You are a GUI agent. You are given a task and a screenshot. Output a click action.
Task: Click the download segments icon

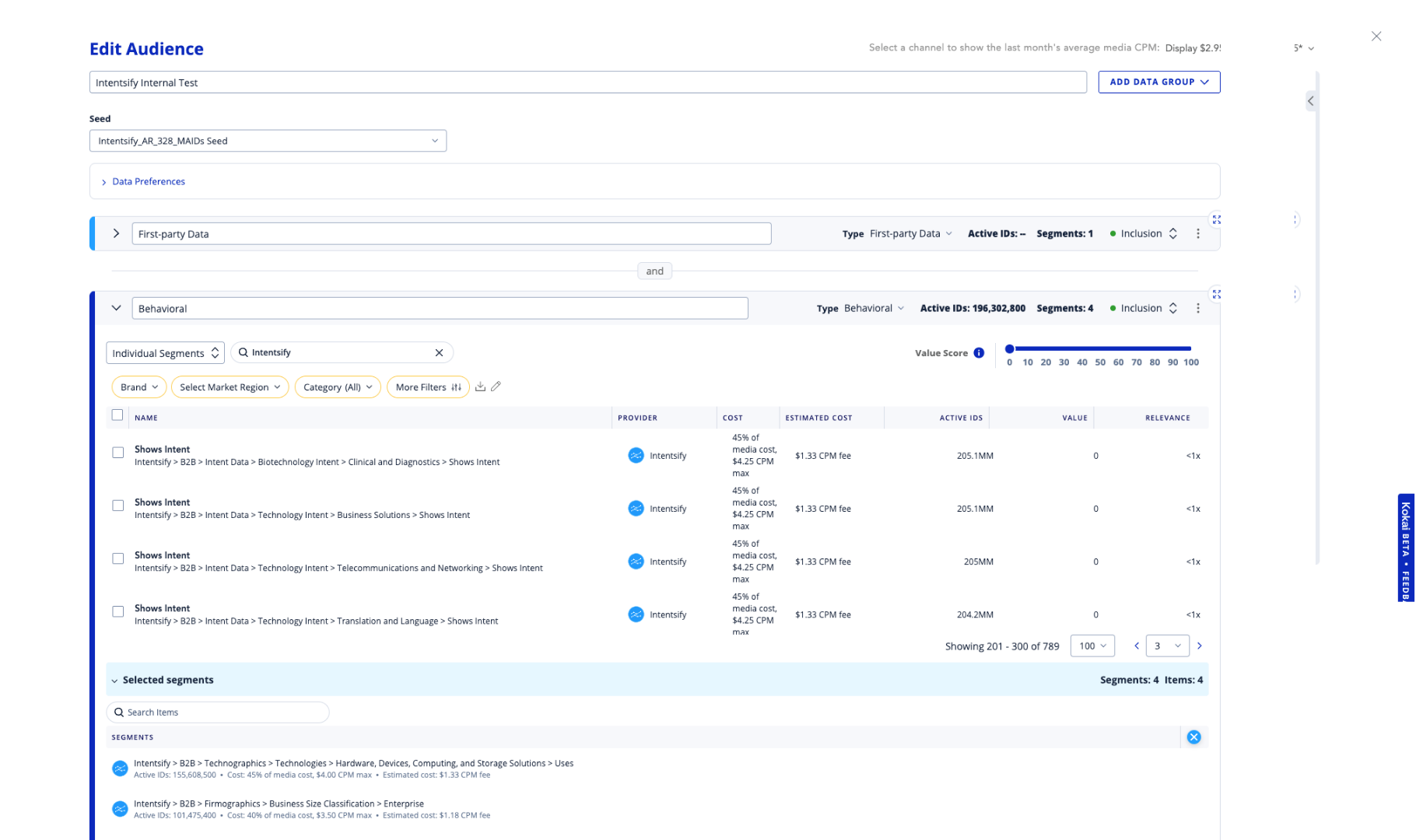pos(481,387)
